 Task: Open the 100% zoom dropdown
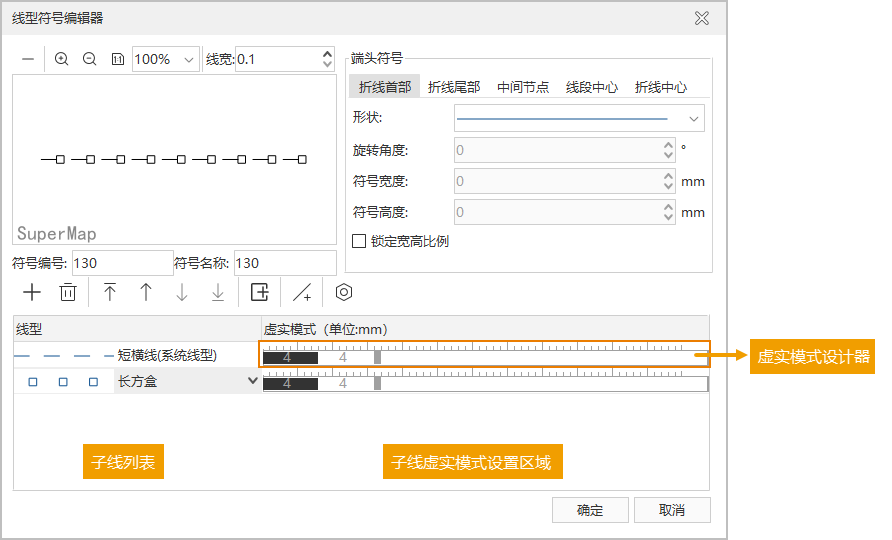[x=189, y=59]
